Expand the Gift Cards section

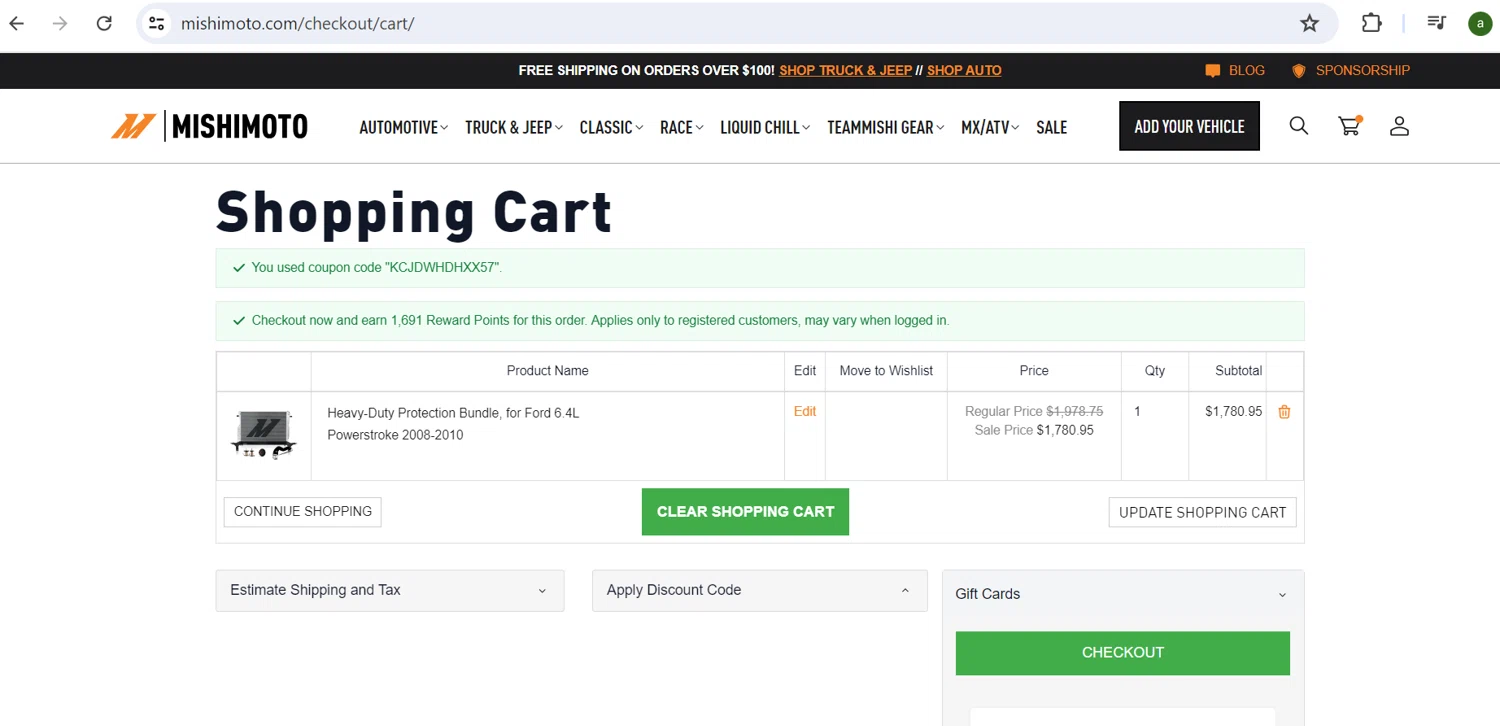click(1123, 594)
